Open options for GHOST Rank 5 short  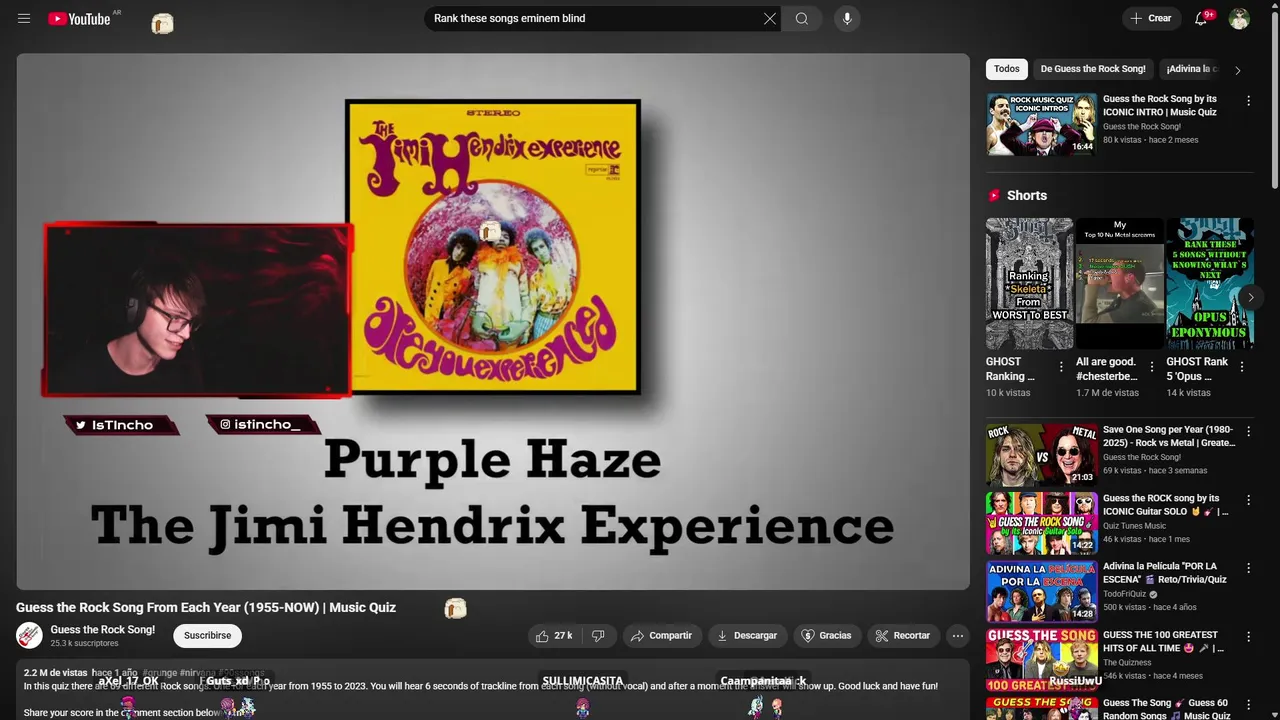1241,367
